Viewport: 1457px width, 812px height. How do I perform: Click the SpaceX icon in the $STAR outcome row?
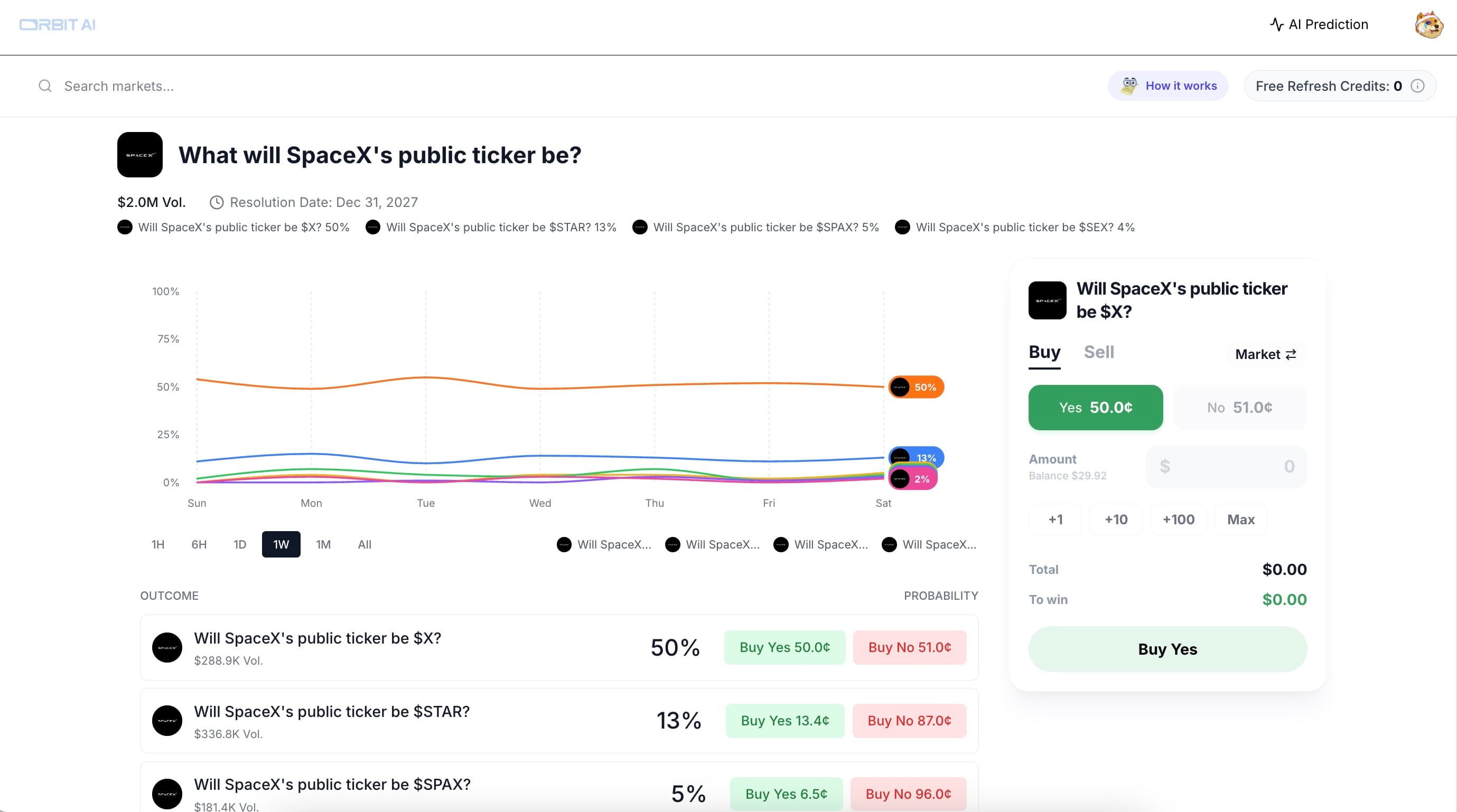tap(167, 721)
